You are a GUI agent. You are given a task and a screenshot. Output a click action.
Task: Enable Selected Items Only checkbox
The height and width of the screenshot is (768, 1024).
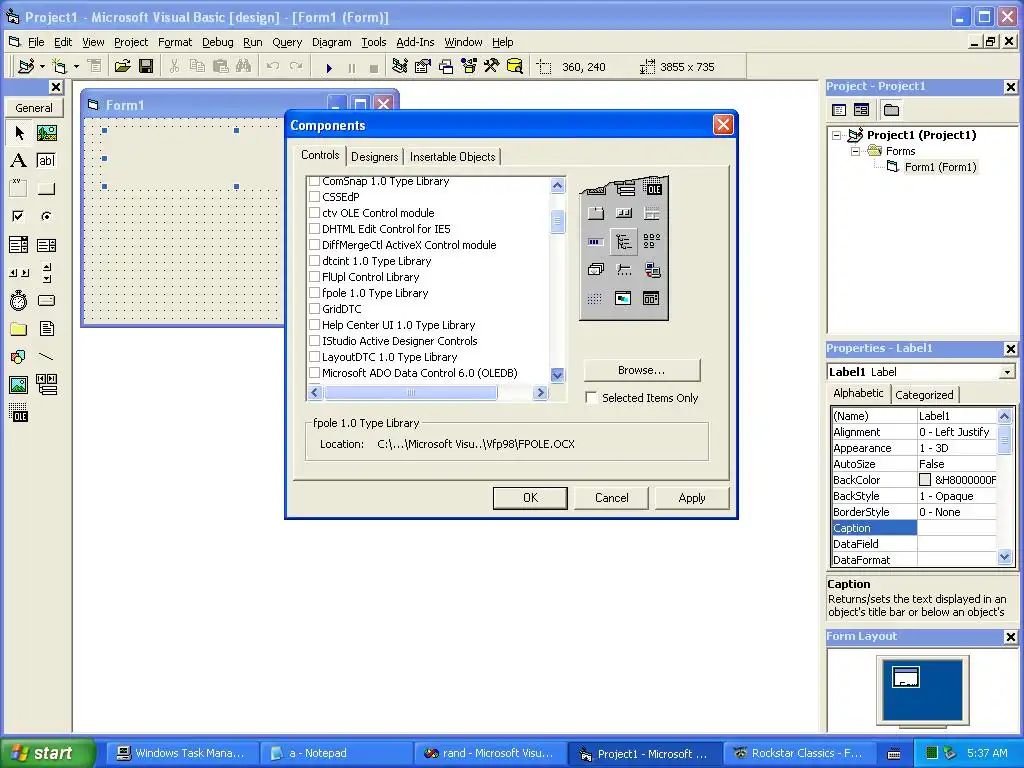click(x=591, y=398)
